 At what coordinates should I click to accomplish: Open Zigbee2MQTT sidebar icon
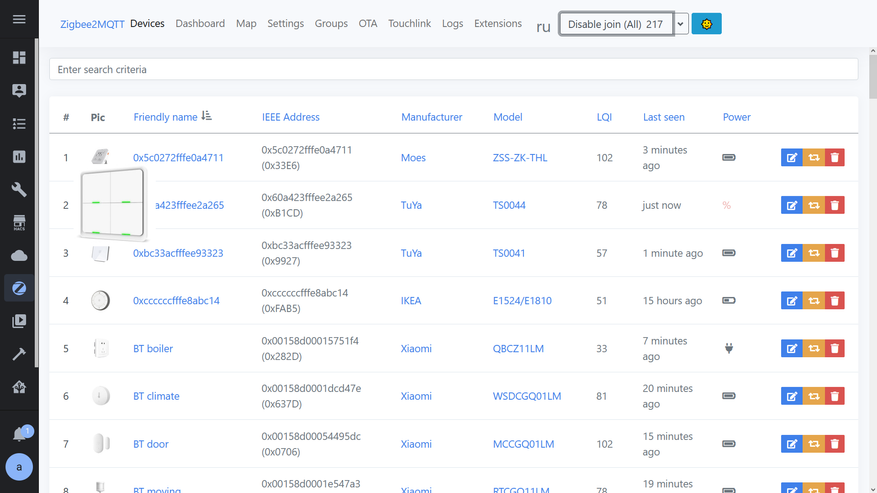click(18, 288)
